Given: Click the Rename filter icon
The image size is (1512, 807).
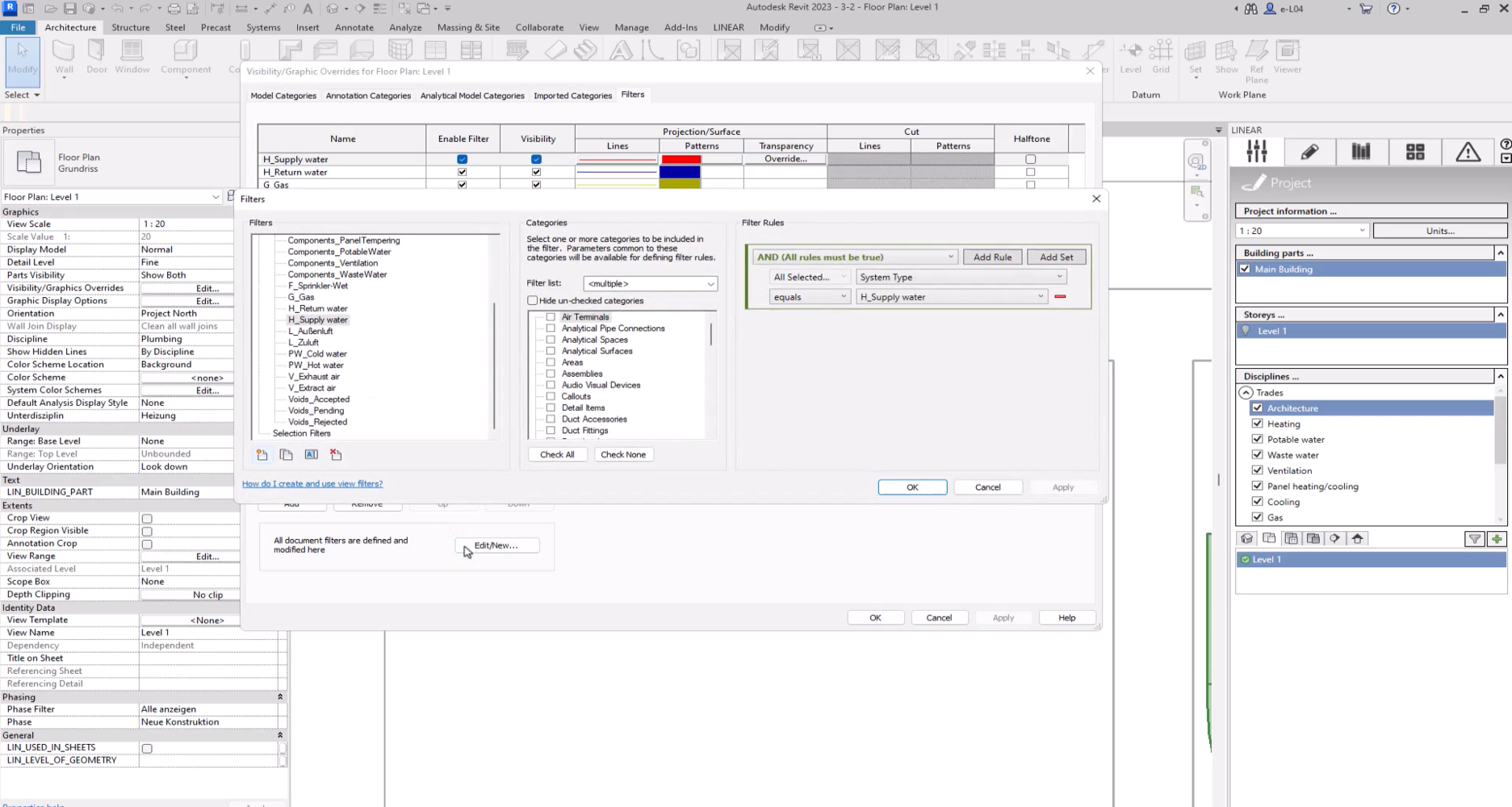Looking at the screenshot, I should (311, 455).
